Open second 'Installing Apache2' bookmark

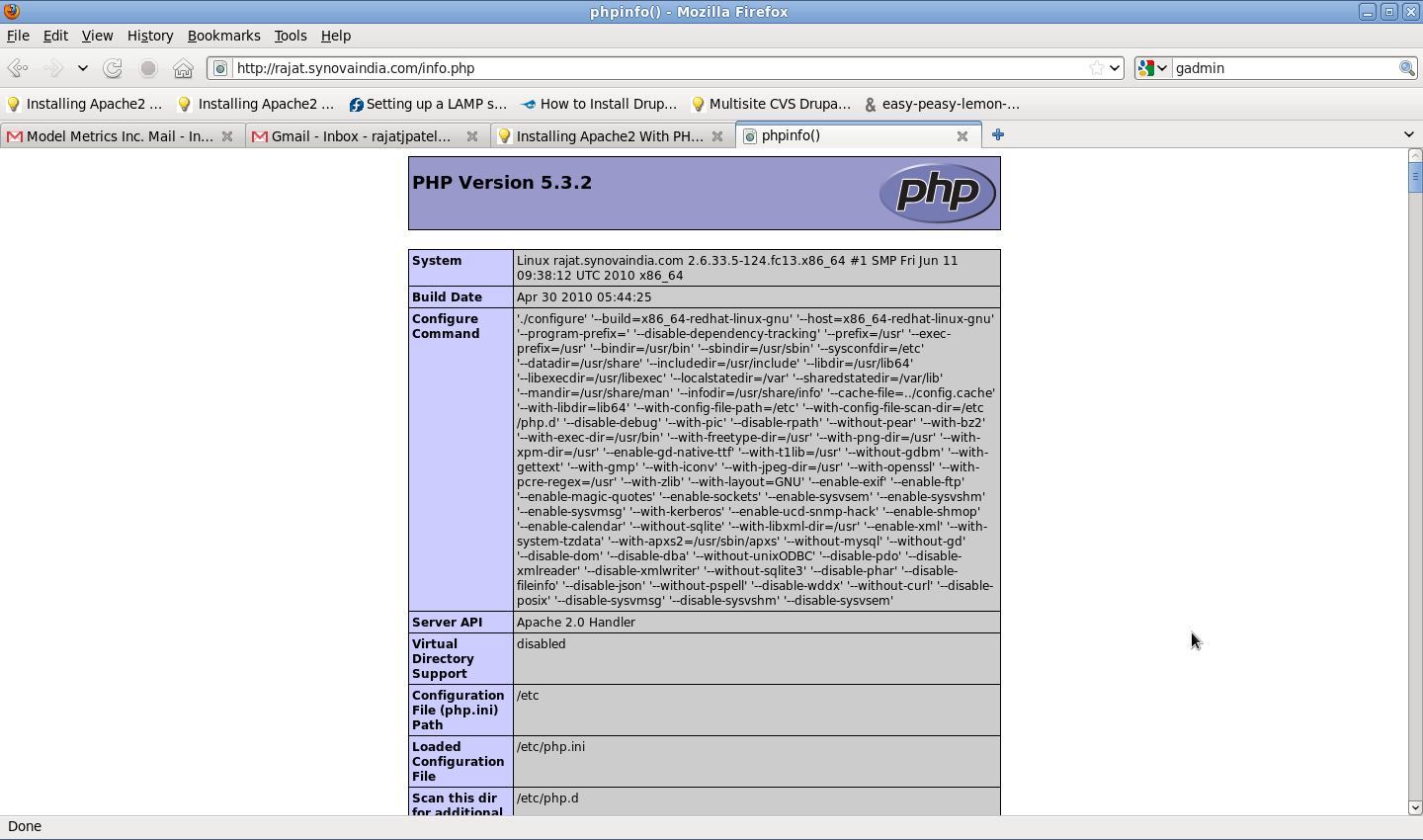[x=256, y=104]
